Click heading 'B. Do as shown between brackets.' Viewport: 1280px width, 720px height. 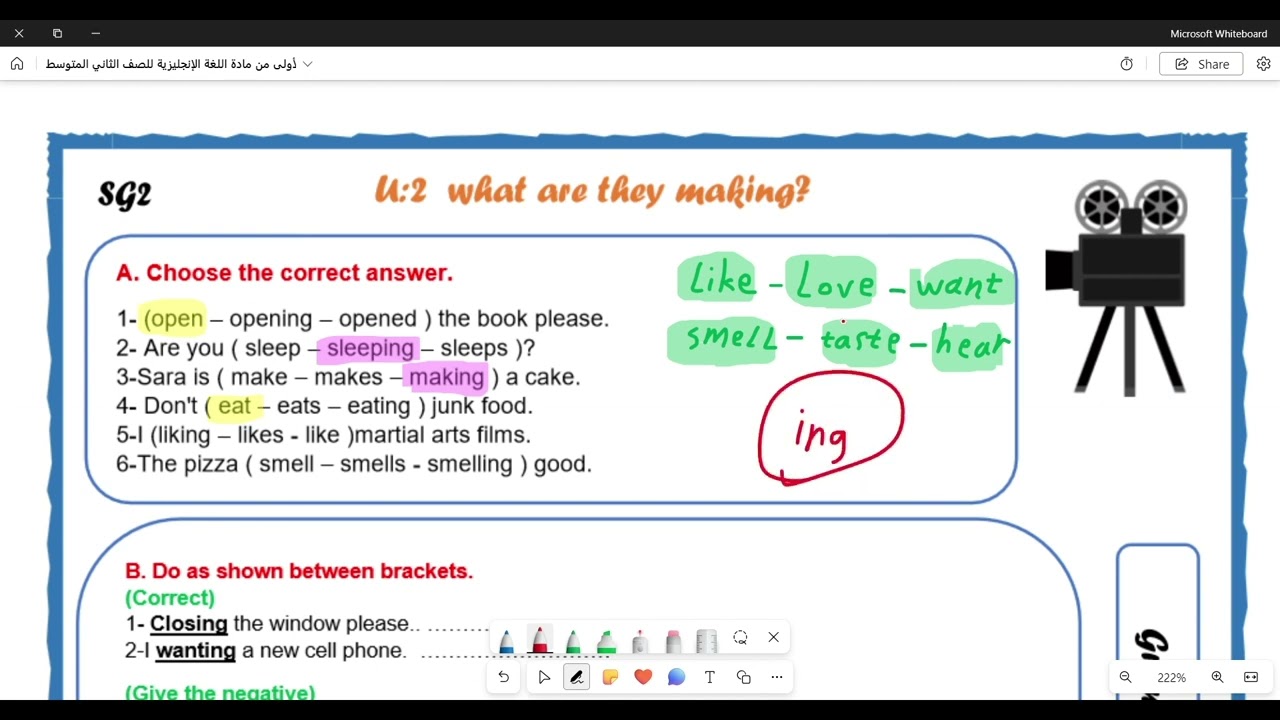click(299, 571)
